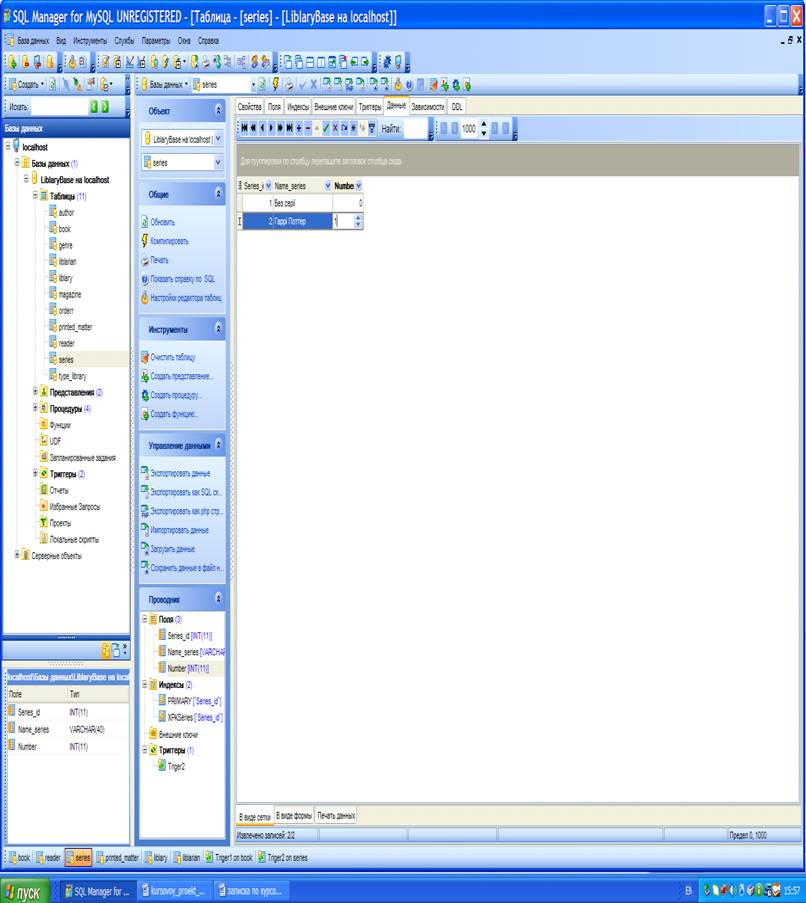The height and width of the screenshot is (903, 806).
Task: Expand the Представления tree node
Action: click(x=35, y=392)
